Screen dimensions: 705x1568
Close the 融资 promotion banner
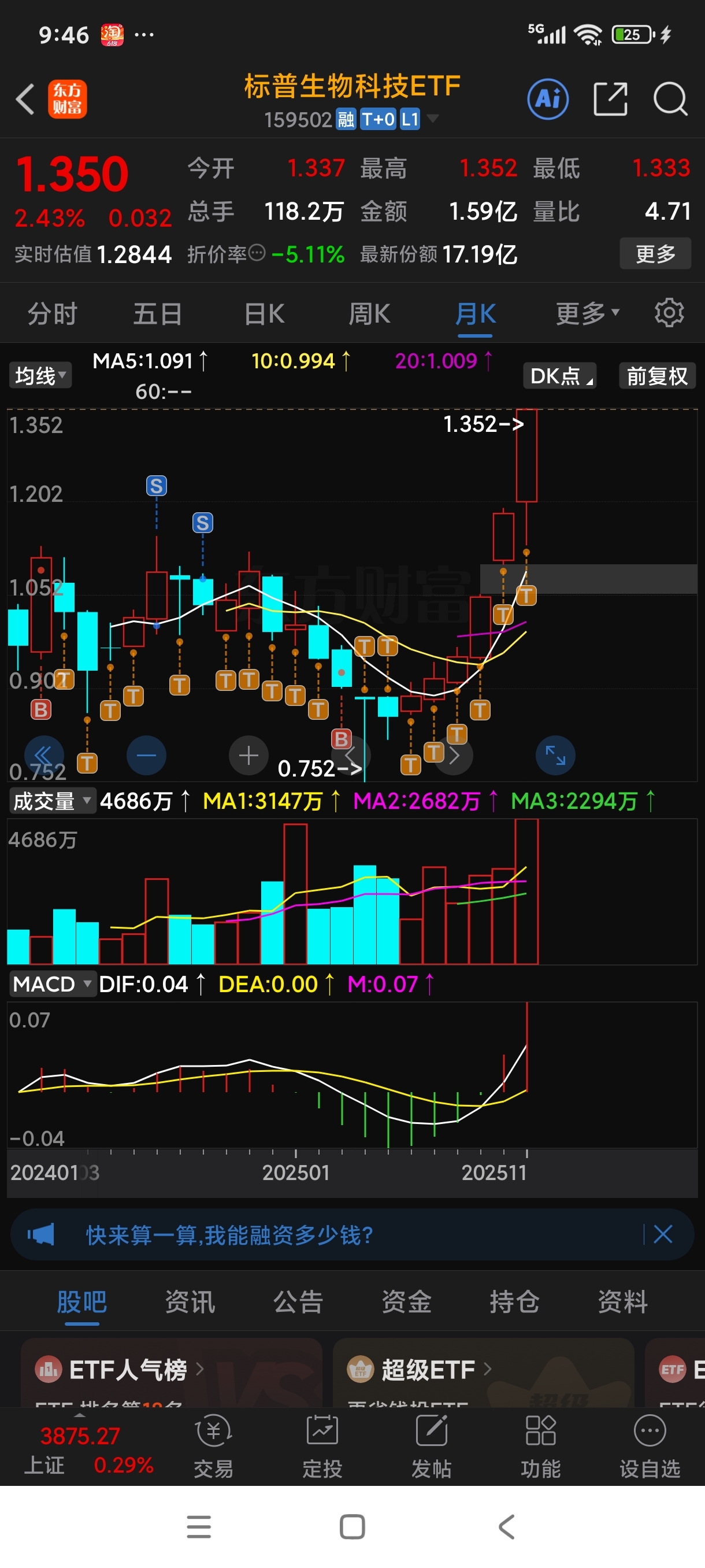point(662,1234)
